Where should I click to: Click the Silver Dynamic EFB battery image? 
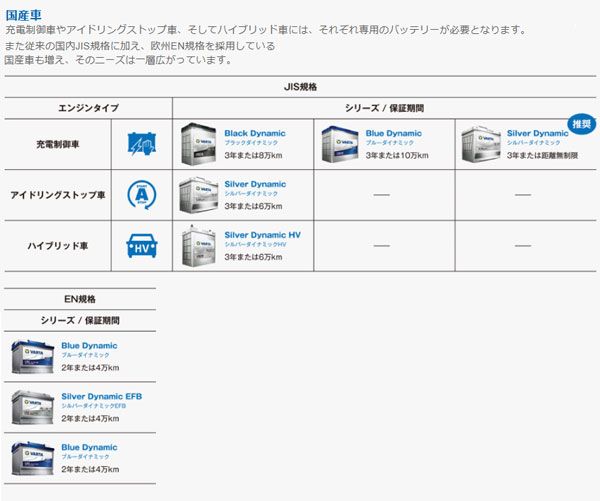click(31, 406)
